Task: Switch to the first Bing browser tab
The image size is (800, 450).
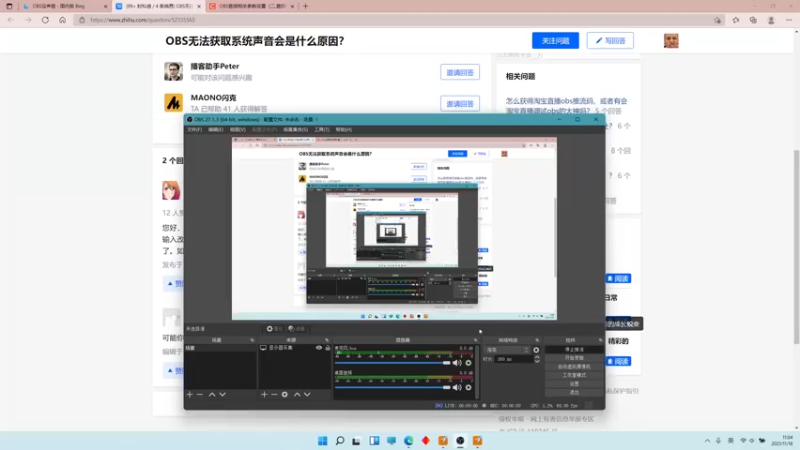Action: pyautogui.click(x=65, y=6)
